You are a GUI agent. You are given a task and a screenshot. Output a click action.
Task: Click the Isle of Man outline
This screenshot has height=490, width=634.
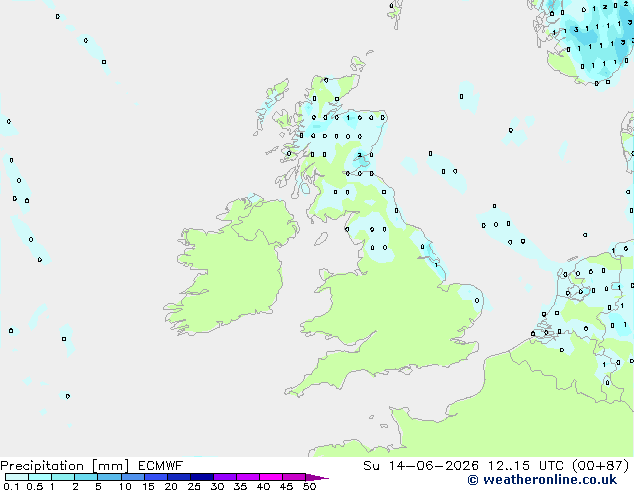321,239
